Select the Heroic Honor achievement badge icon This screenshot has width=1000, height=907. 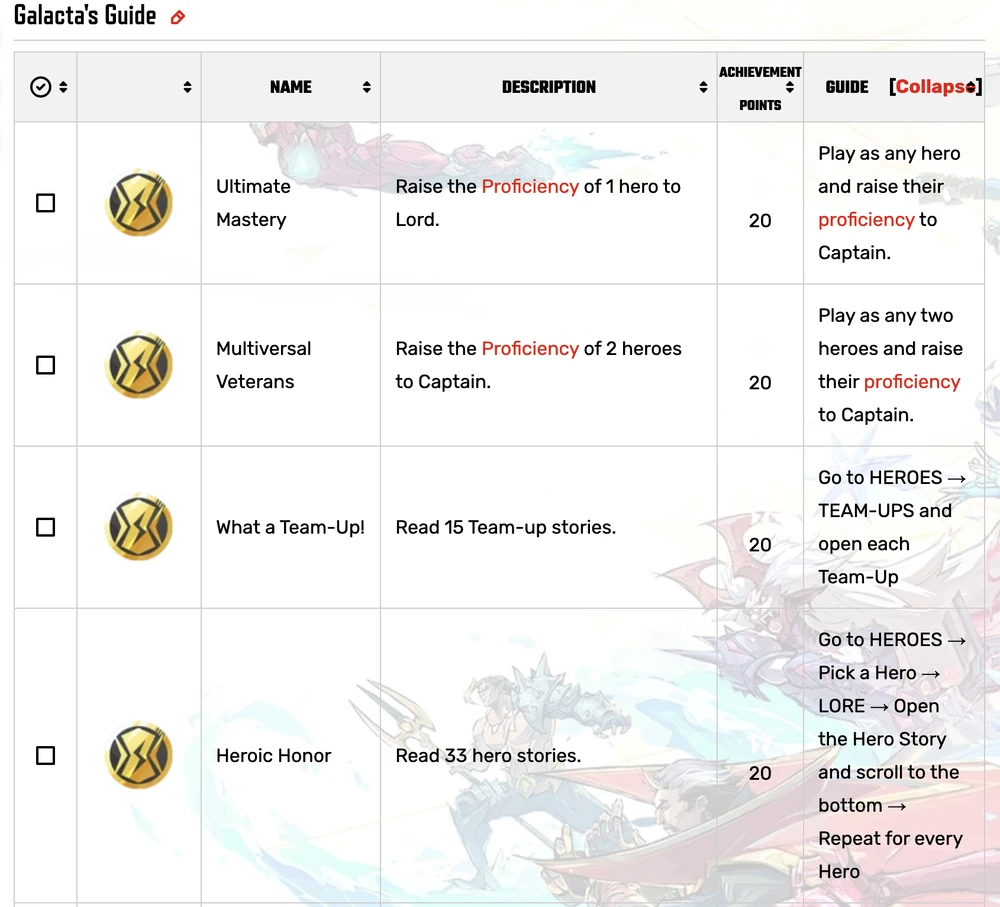tap(139, 755)
